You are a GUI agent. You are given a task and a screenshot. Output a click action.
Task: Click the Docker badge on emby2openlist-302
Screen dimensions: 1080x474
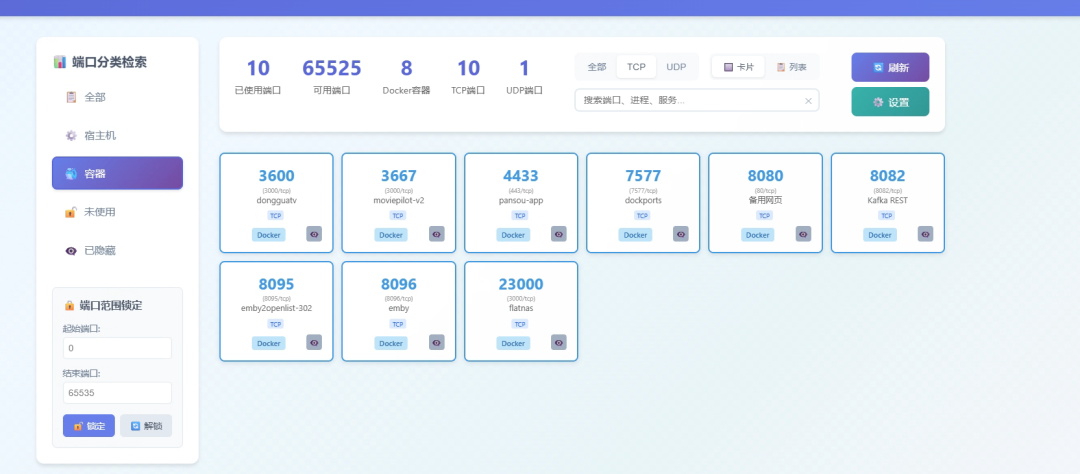(269, 343)
